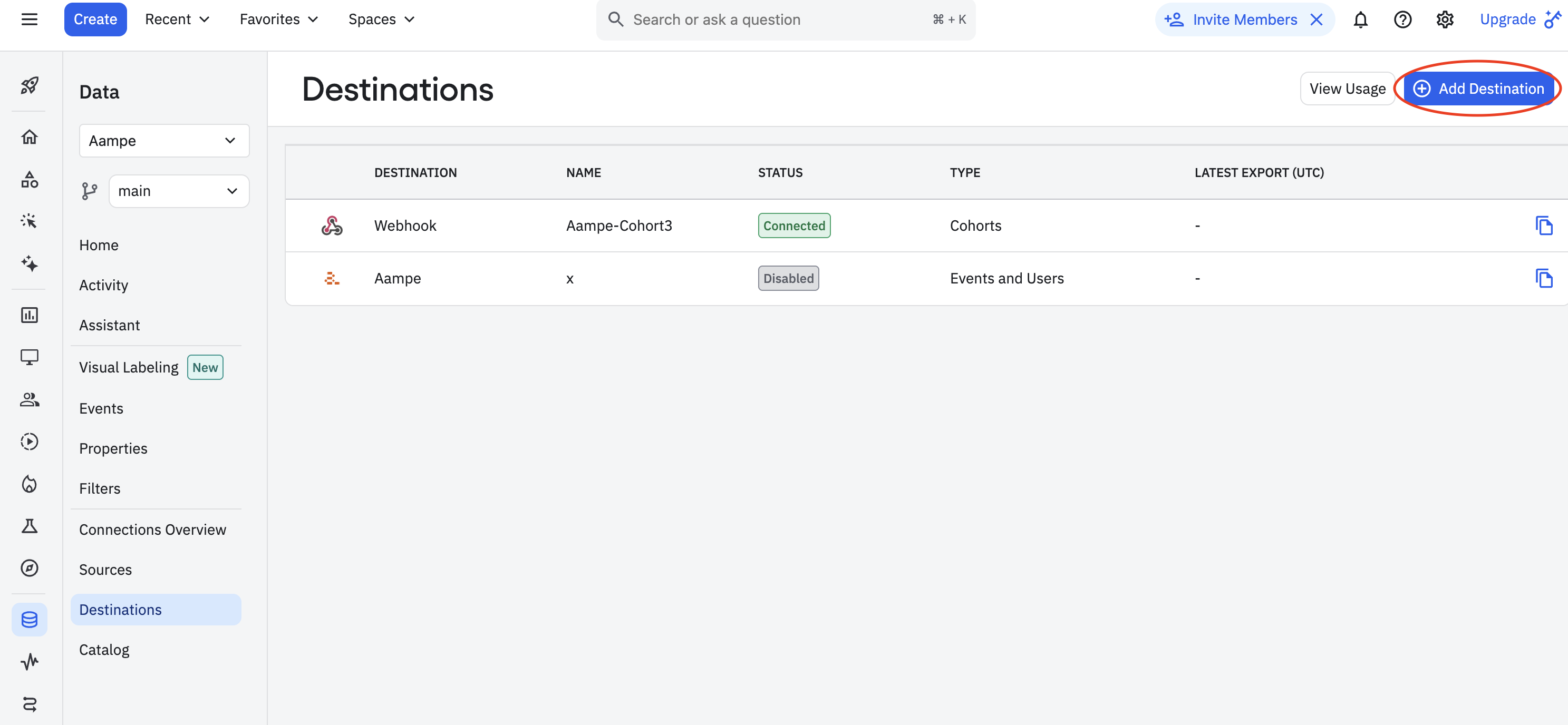Expand the Recent menu
This screenshot has height=725, width=1568.
pyautogui.click(x=177, y=19)
